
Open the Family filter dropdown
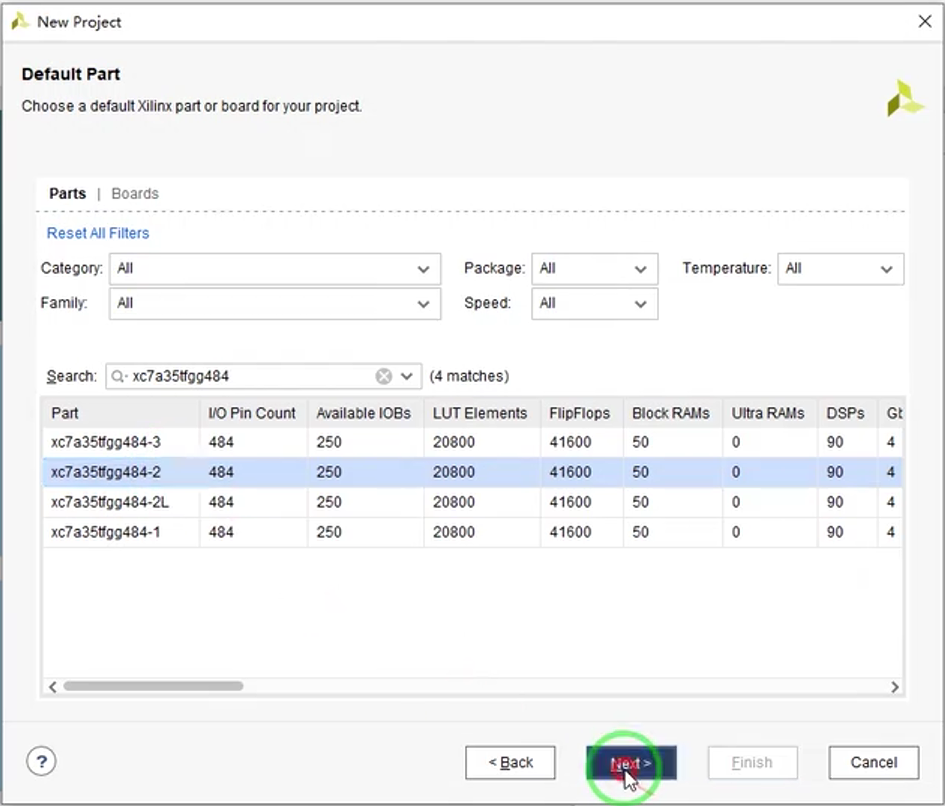pos(275,304)
